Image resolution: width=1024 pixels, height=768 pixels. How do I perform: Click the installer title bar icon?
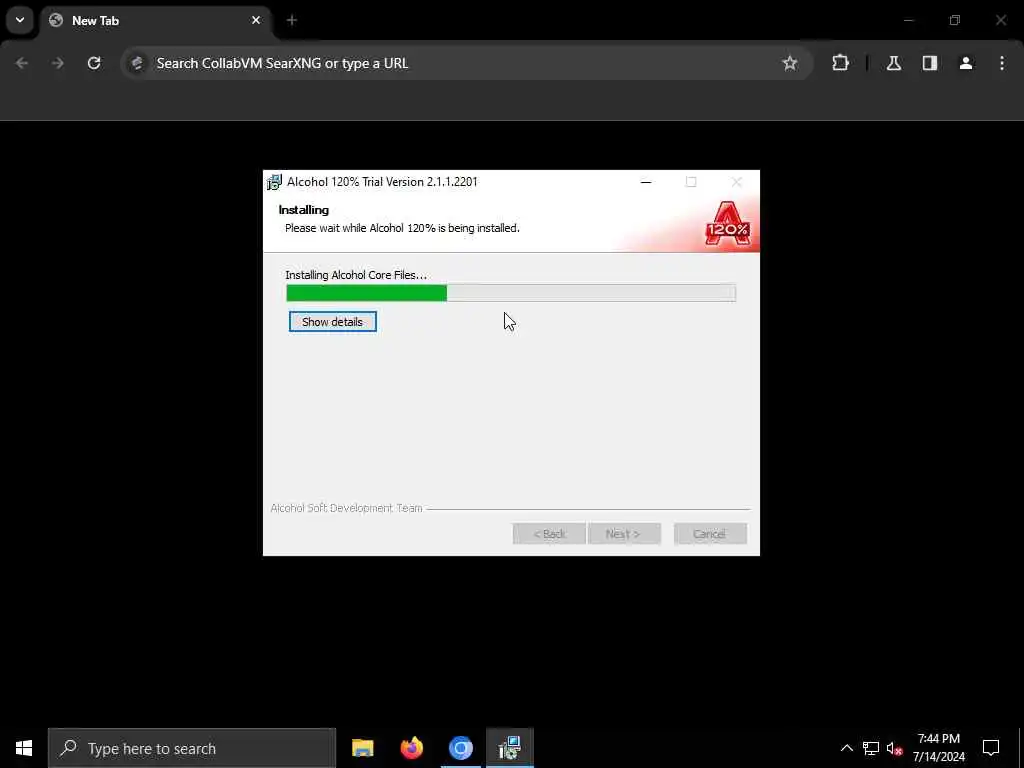point(274,182)
